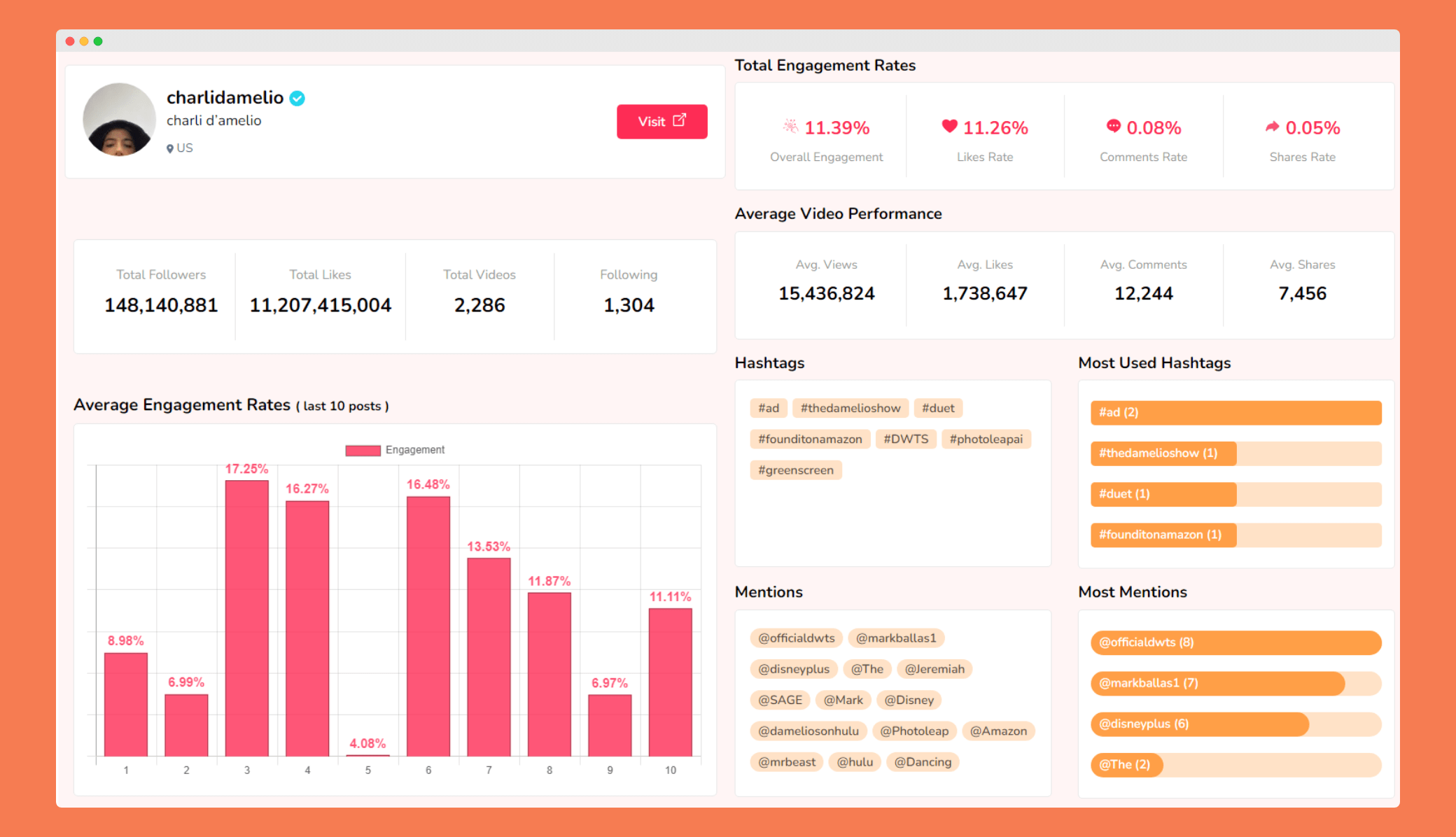Click the verified badge next to charlidamelio
This screenshot has width=1456, height=837.
(297, 99)
